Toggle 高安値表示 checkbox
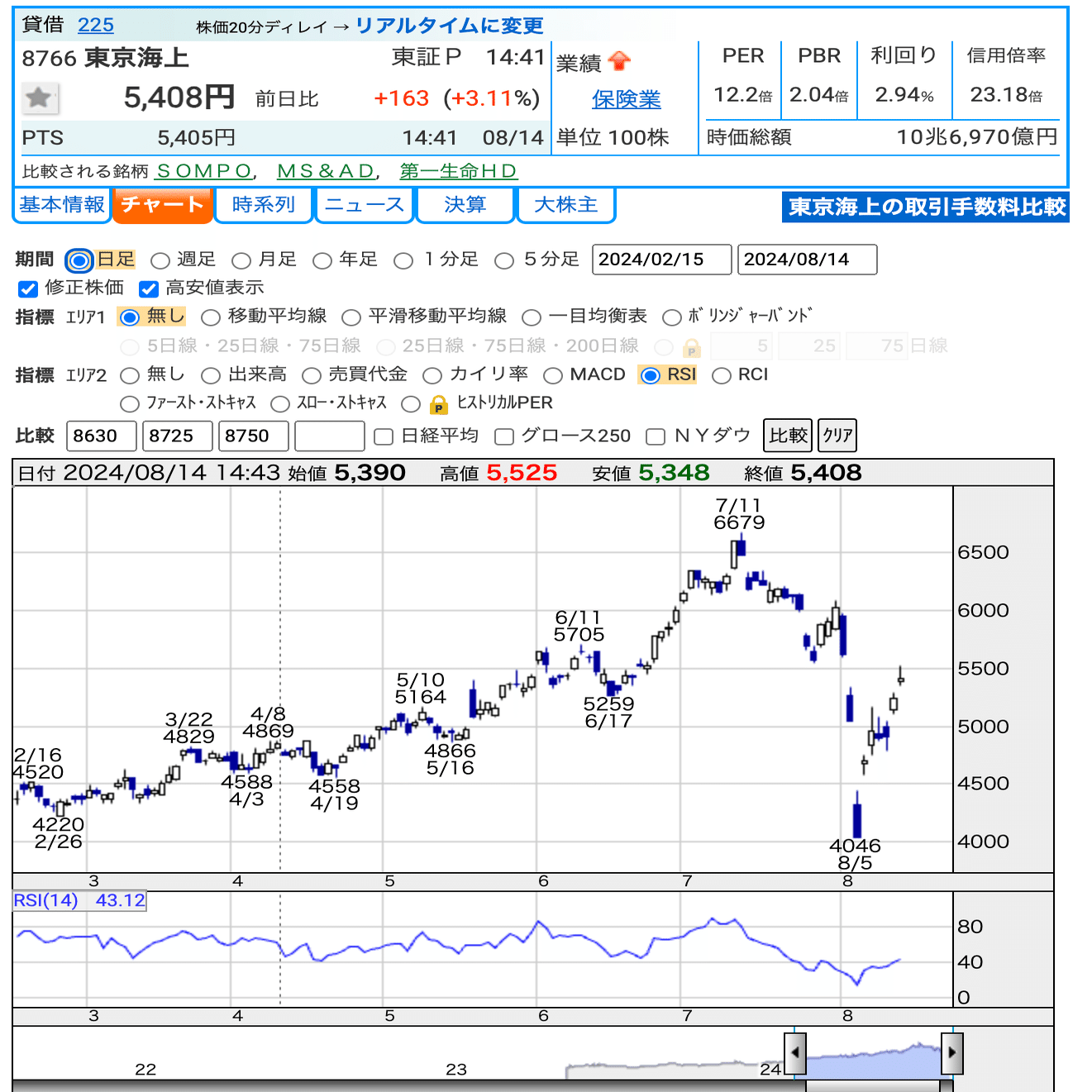Viewport: 1092px width, 1092px height. [x=149, y=288]
